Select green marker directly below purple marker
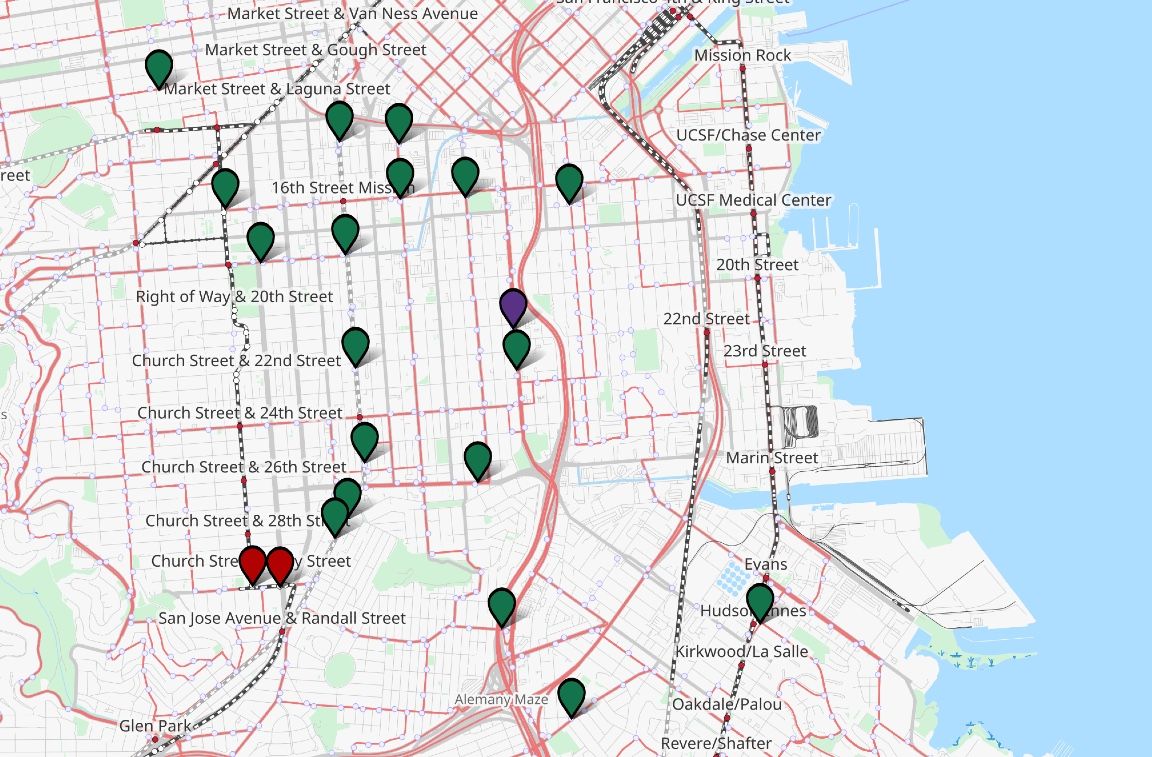Image resolution: width=1152 pixels, height=757 pixels. click(x=516, y=348)
